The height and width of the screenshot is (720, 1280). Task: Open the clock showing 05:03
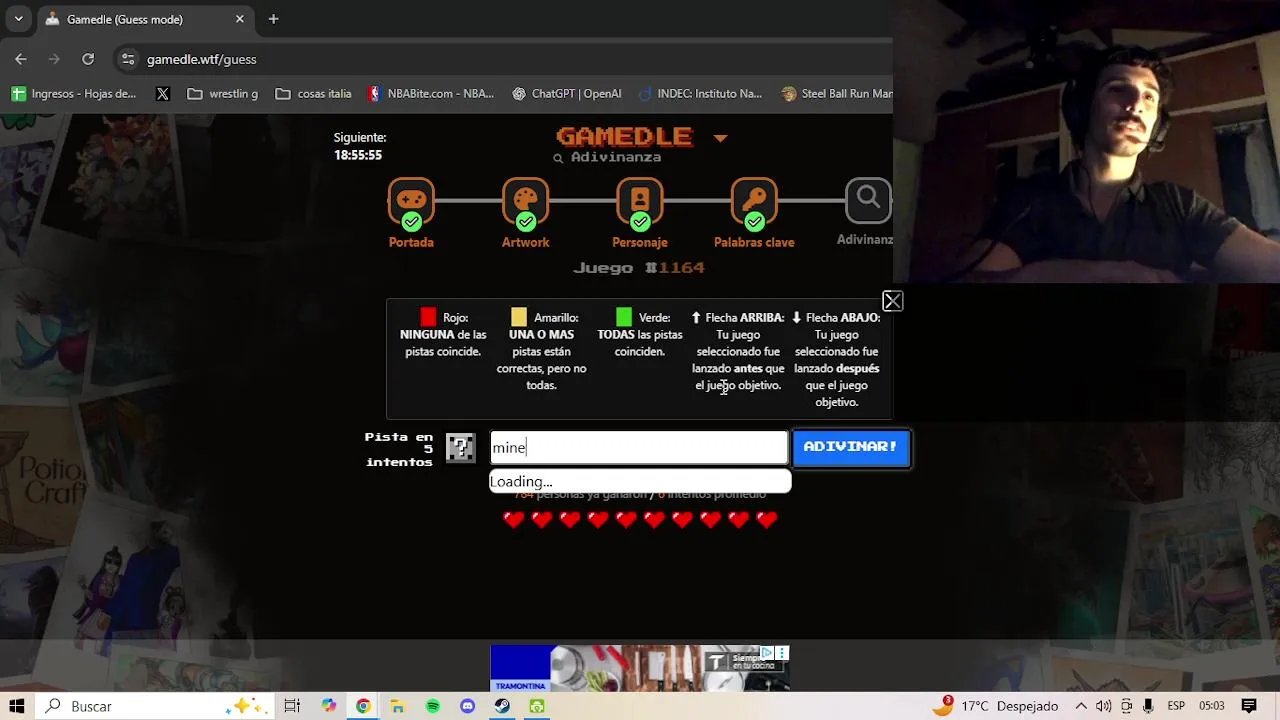(x=1211, y=706)
